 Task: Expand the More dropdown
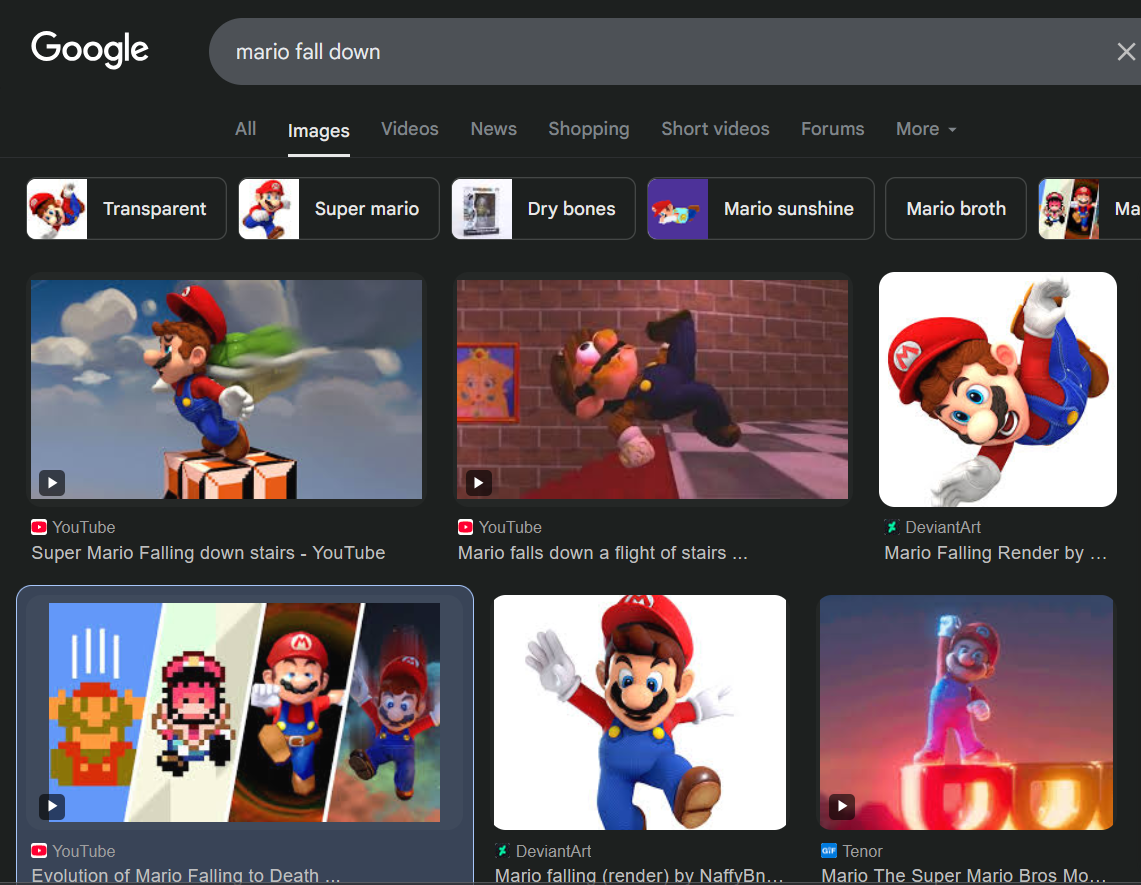pos(926,129)
